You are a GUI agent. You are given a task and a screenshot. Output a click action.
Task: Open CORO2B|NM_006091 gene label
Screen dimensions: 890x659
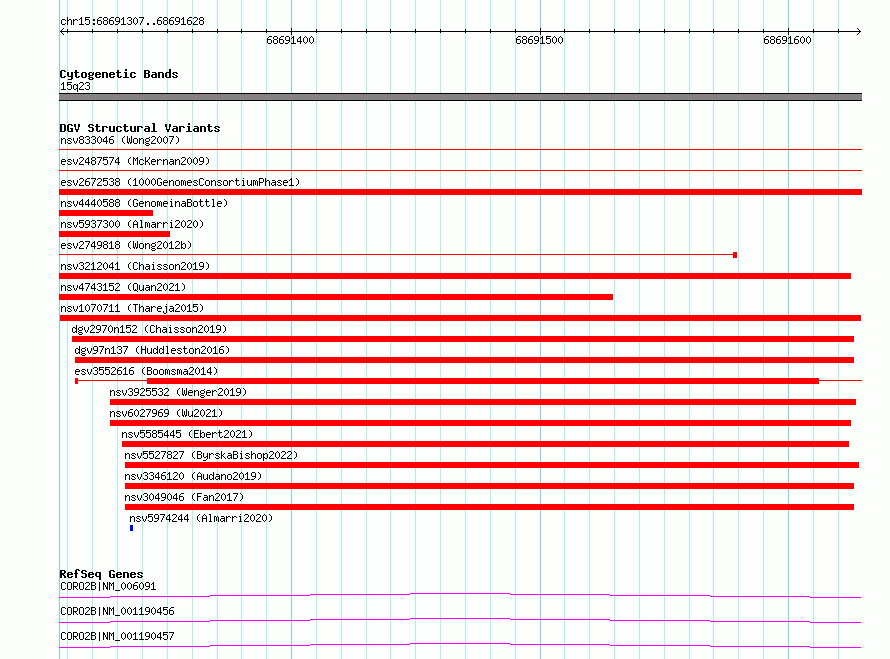point(108,586)
